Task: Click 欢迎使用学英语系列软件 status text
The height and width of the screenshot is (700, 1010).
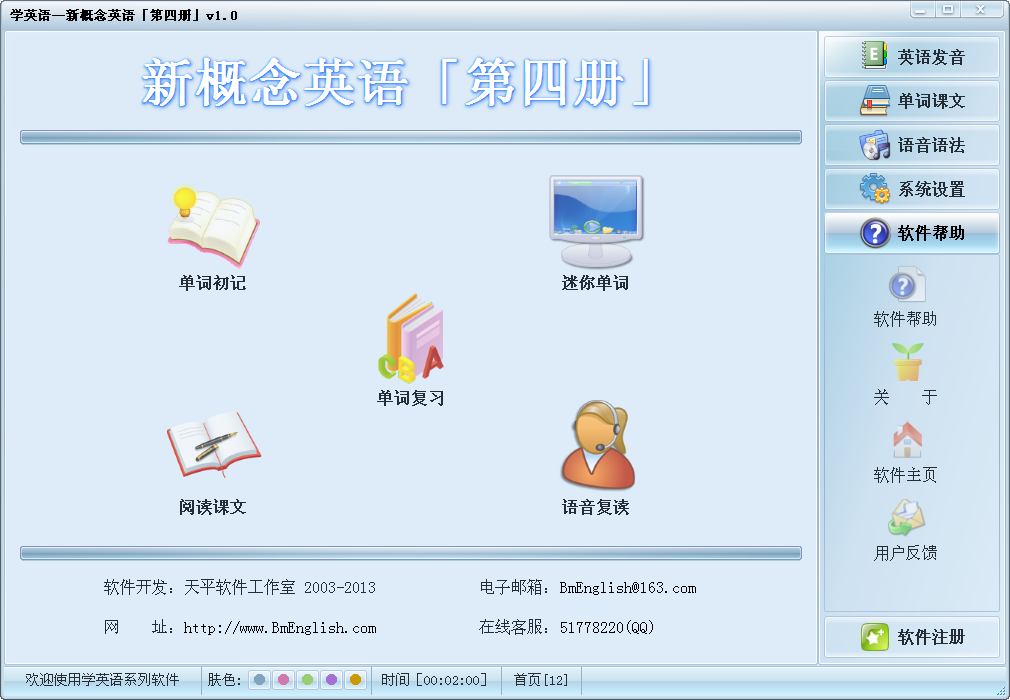Action: [x=102, y=680]
